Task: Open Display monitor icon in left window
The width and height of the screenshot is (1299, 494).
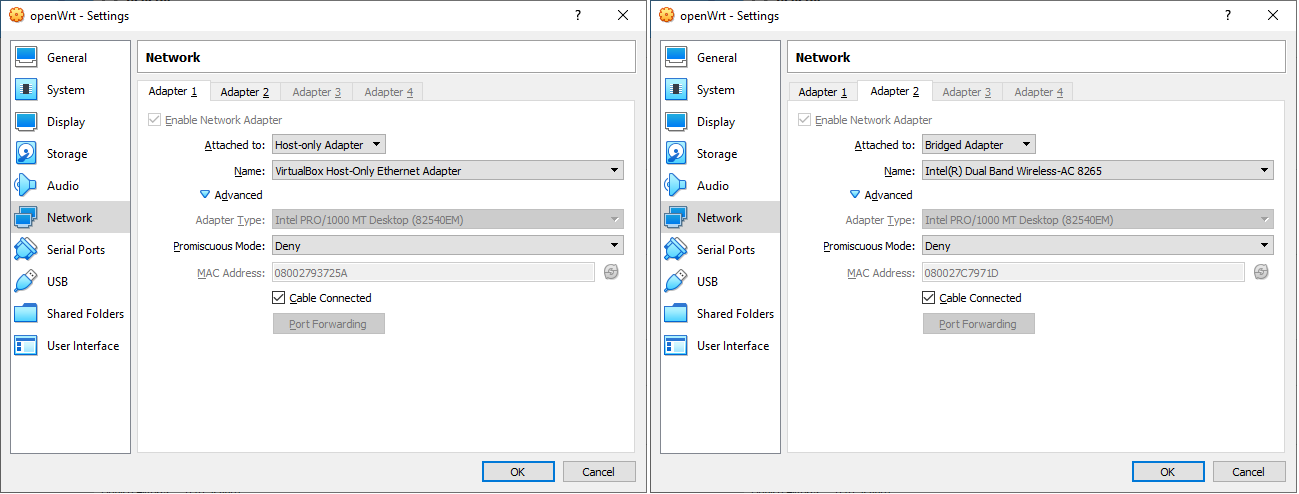Action: (x=27, y=122)
